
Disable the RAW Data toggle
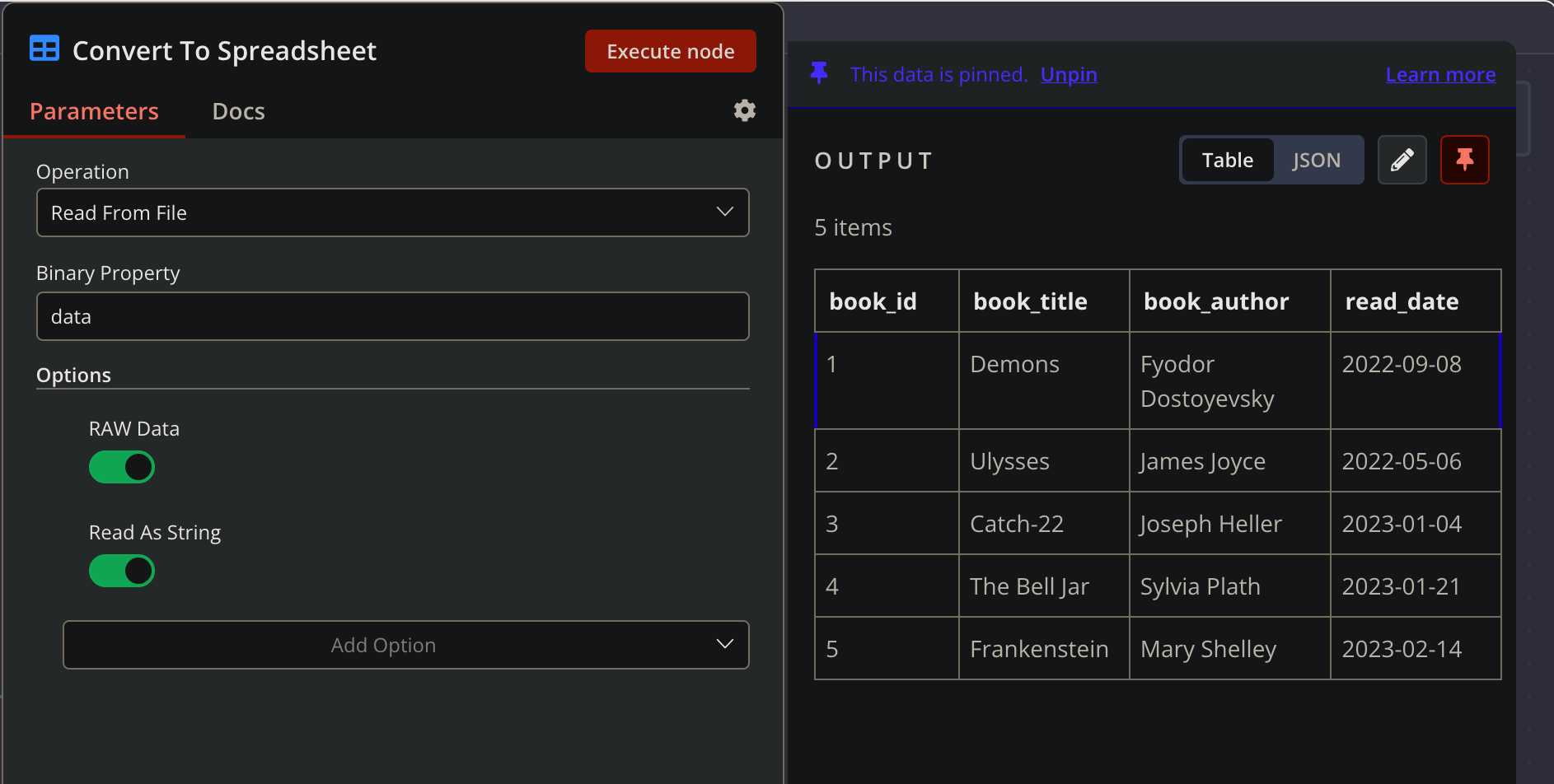click(121, 467)
